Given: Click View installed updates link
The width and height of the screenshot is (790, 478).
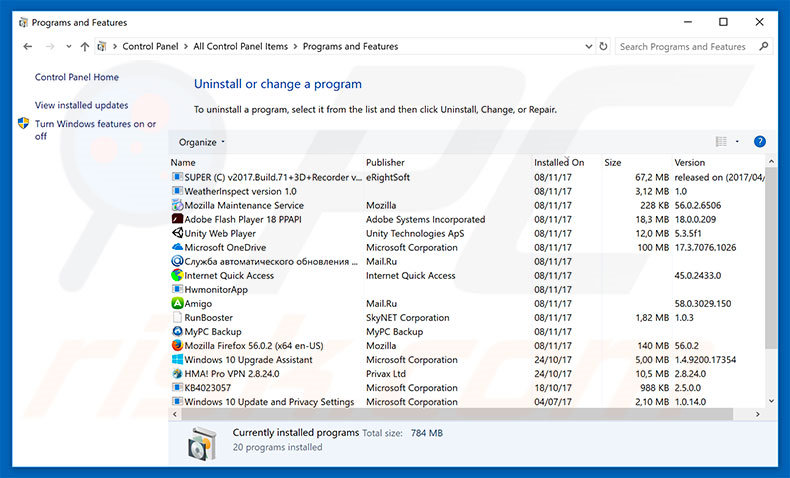Looking at the screenshot, I should [x=81, y=105].
